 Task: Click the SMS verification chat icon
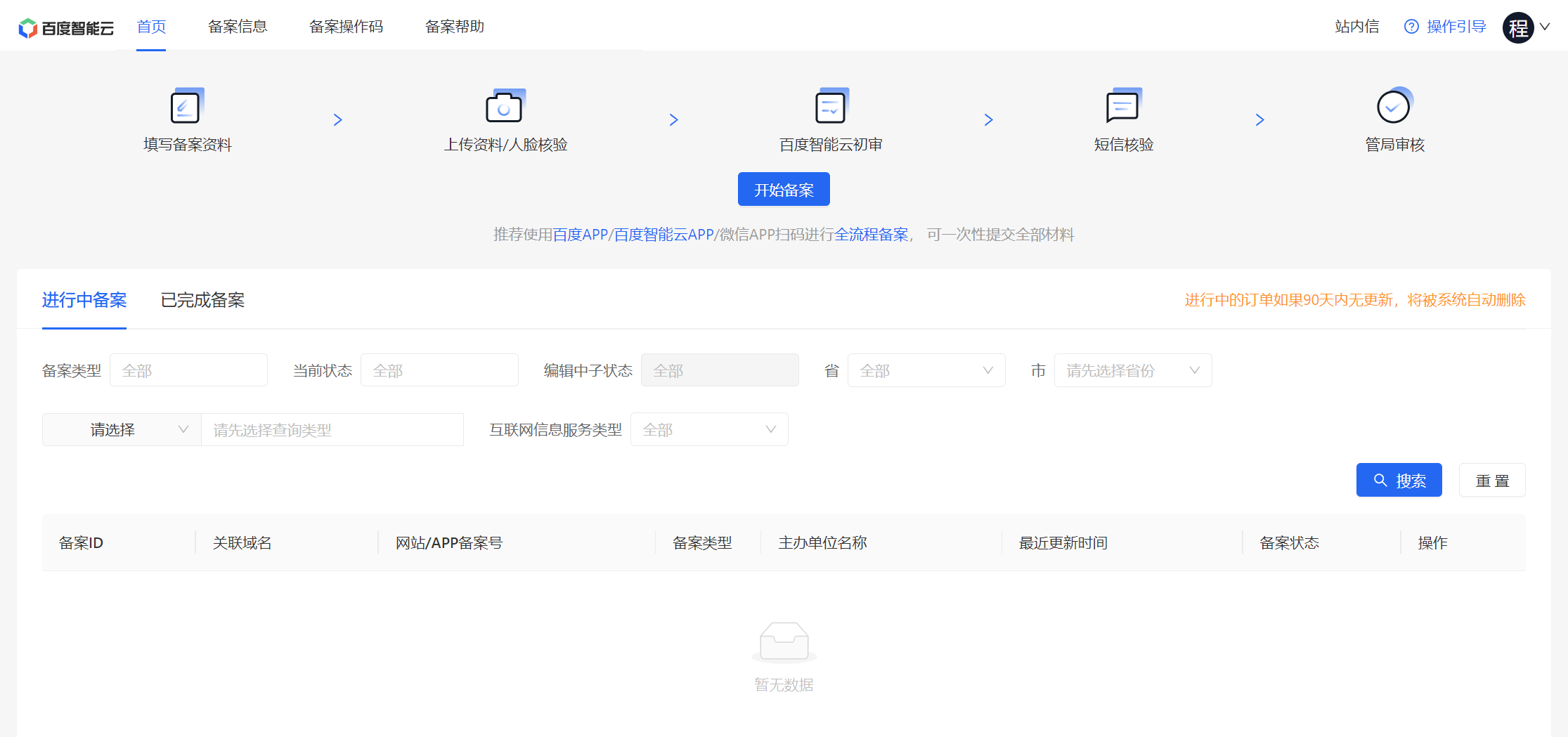click(1123, 107)
